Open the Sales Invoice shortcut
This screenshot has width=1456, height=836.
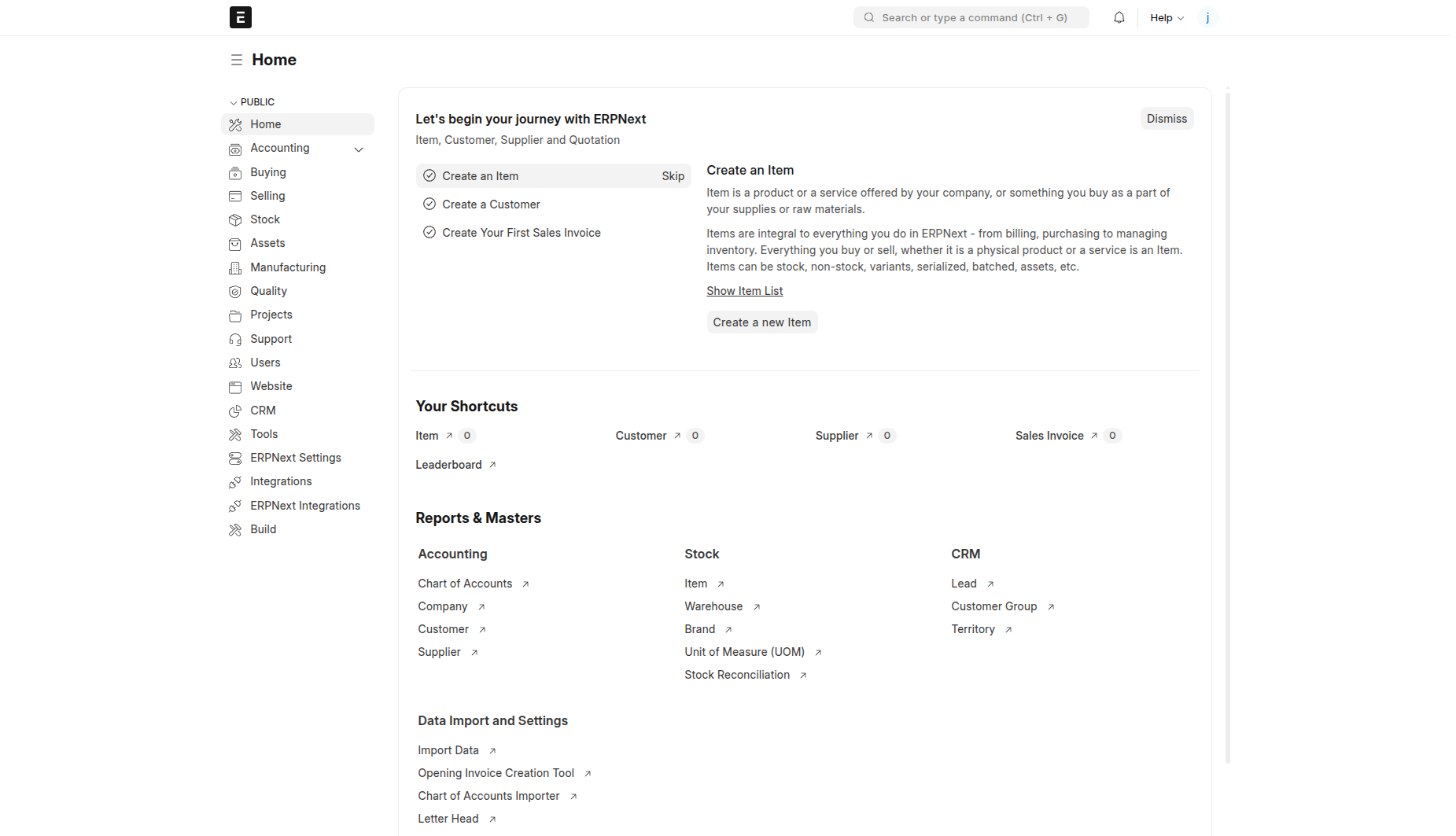click(x=1049, y=436)
